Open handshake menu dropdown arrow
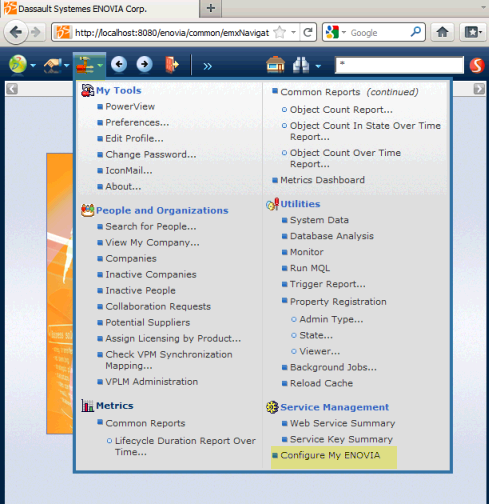 pyautogui.click(x=66, y=66)
